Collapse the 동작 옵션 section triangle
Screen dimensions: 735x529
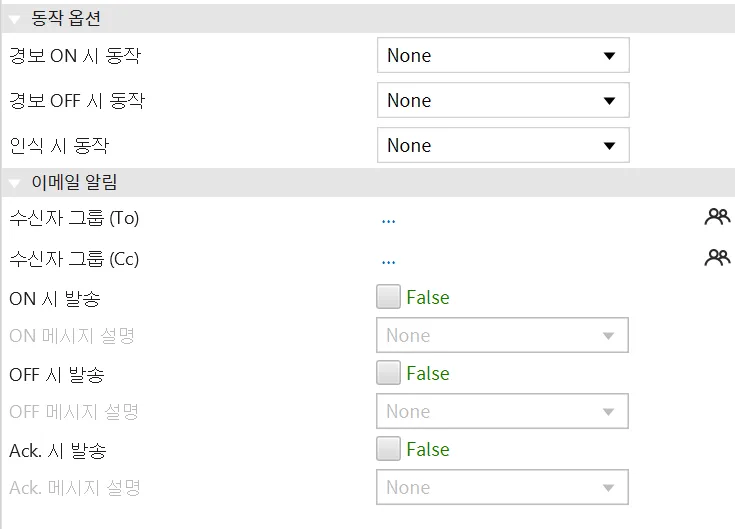coord(15,19)
